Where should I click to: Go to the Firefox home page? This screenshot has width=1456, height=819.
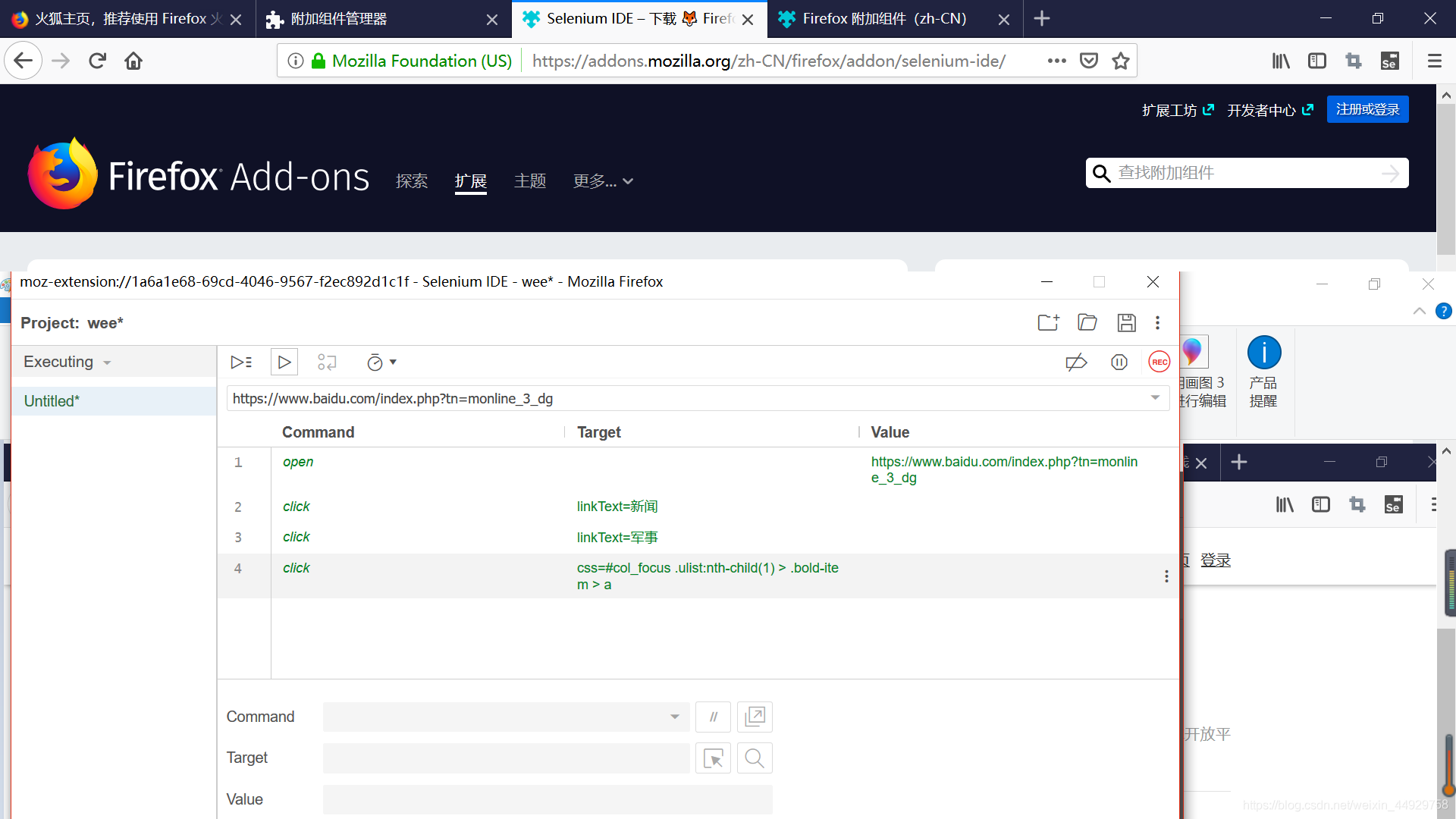133,61
